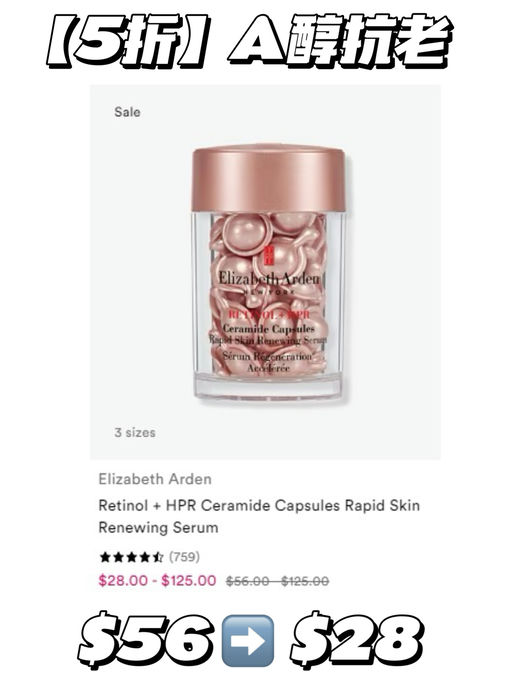The image size is (512, 683).
Task: View the (759) reviews count
Action: pyautogui.click(x=184, y=557)
